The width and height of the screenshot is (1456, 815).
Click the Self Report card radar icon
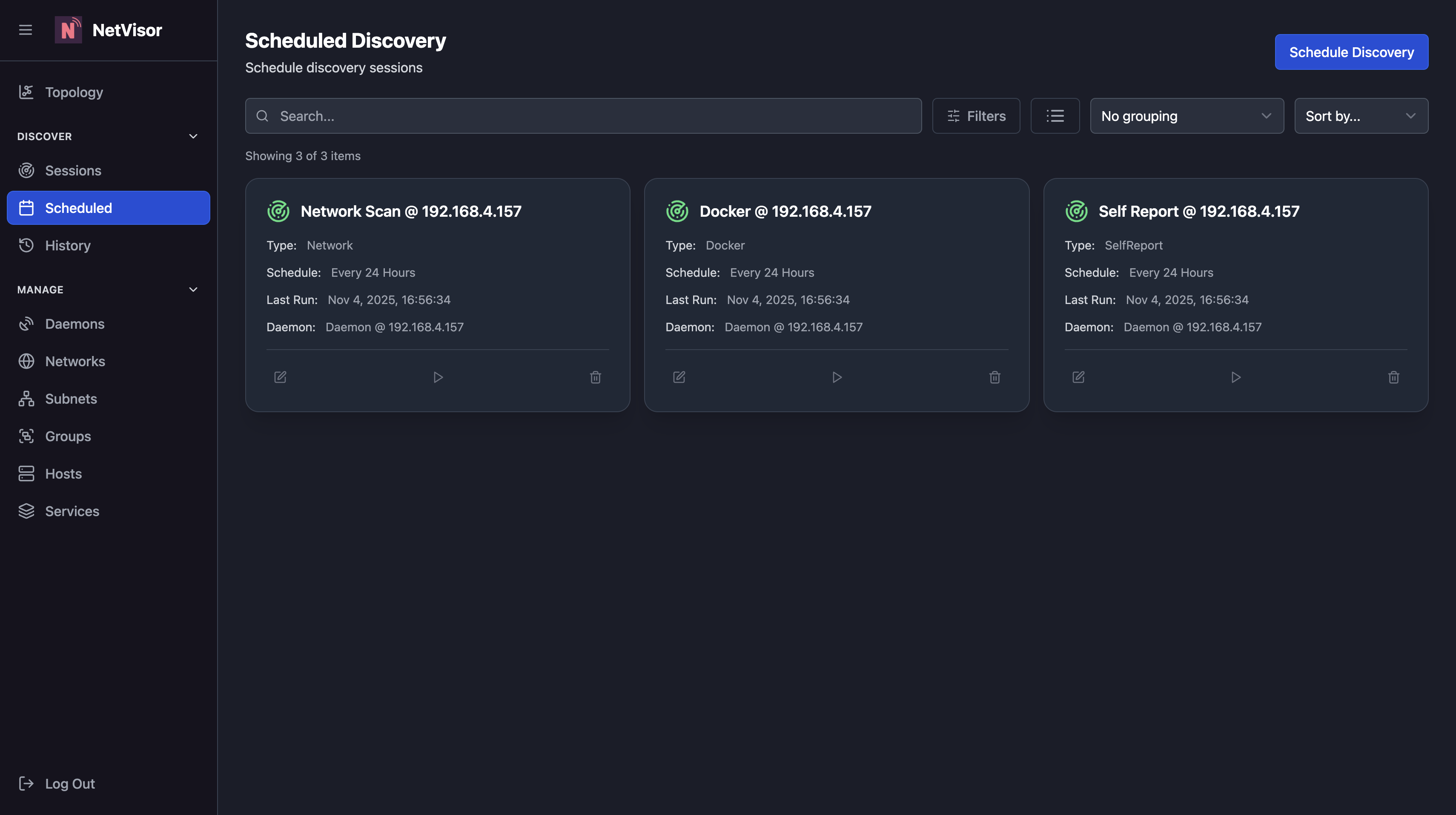coord(1076,211)
